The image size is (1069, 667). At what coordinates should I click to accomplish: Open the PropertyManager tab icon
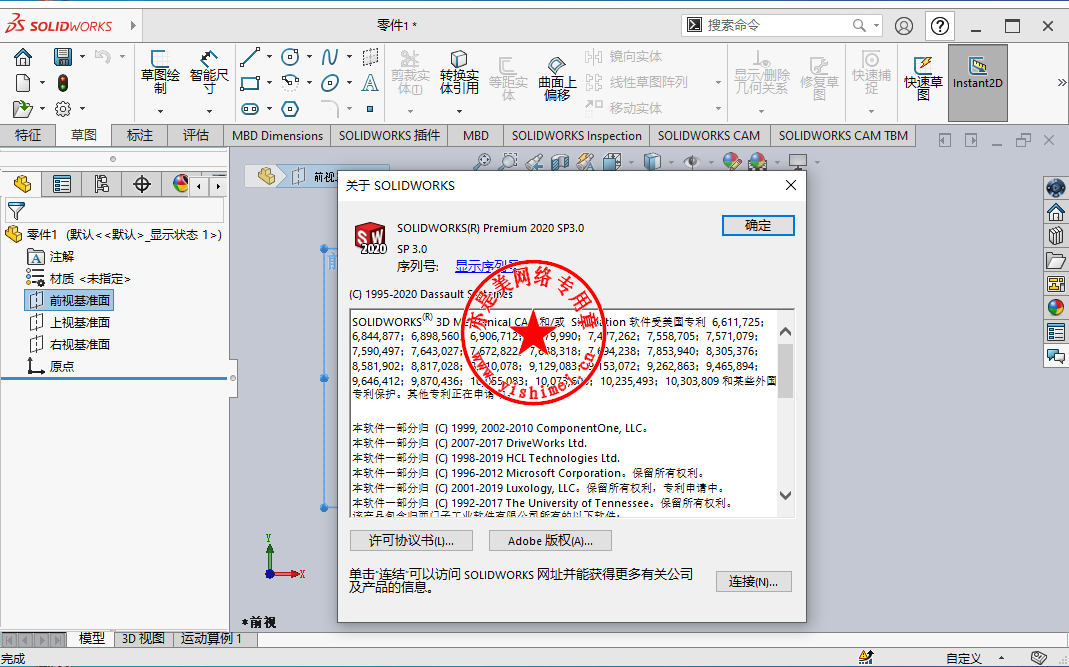coord(62,184)
